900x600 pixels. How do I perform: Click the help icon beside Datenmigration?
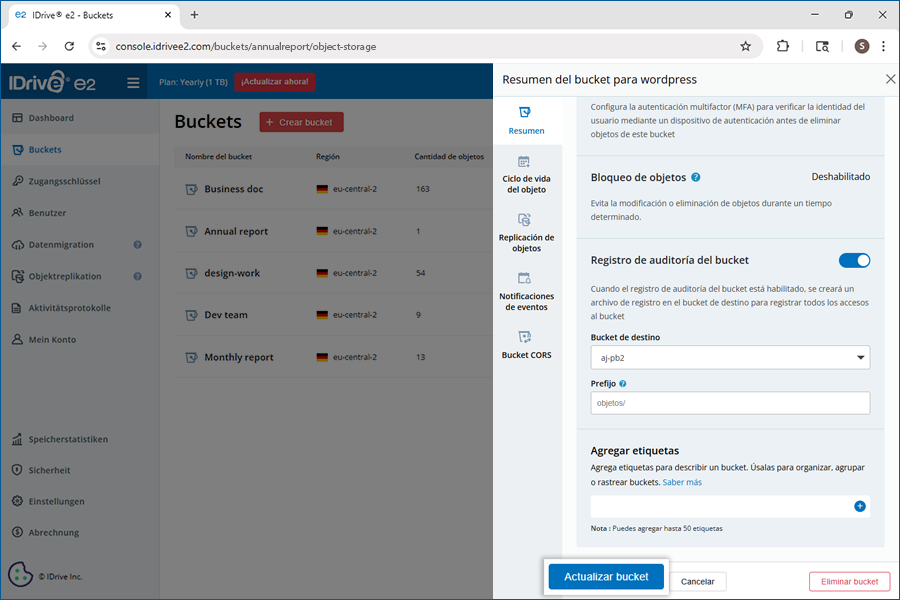(x=138, y=245)
